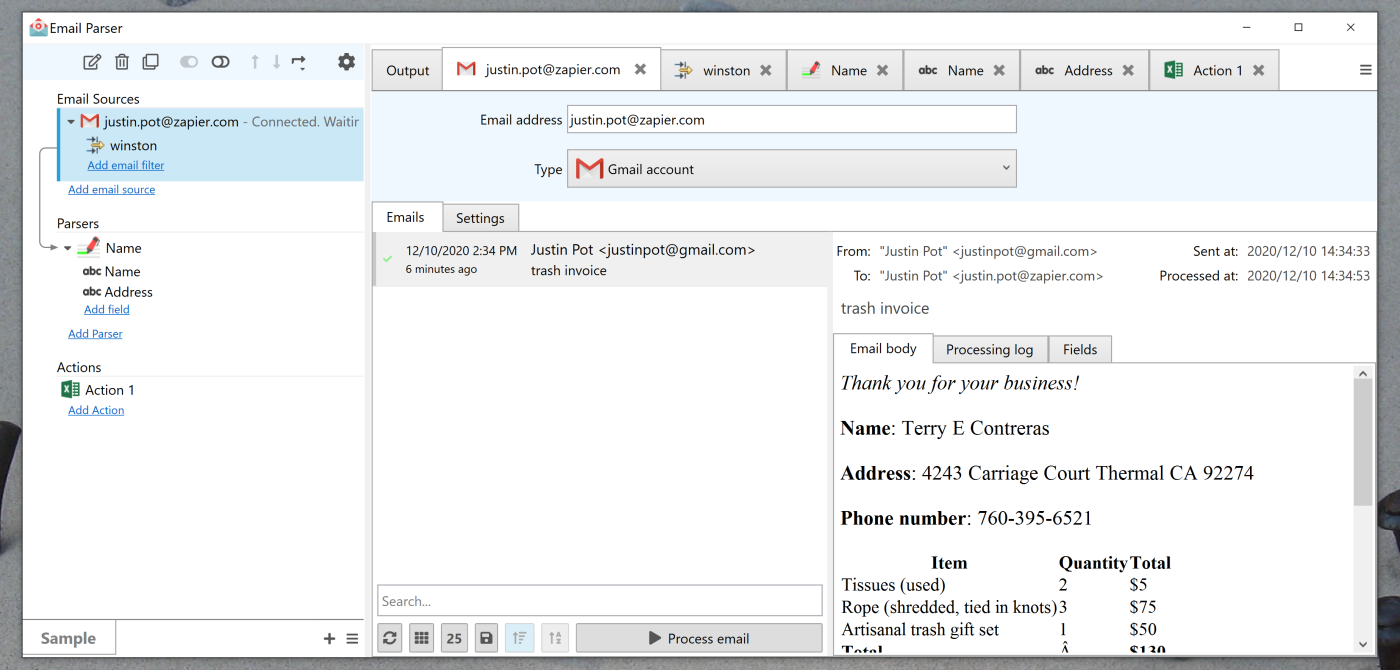The height and width of the screenshot is (670, 1400).
Task: Click the Add email filter link
Action: tap(126, 166)
